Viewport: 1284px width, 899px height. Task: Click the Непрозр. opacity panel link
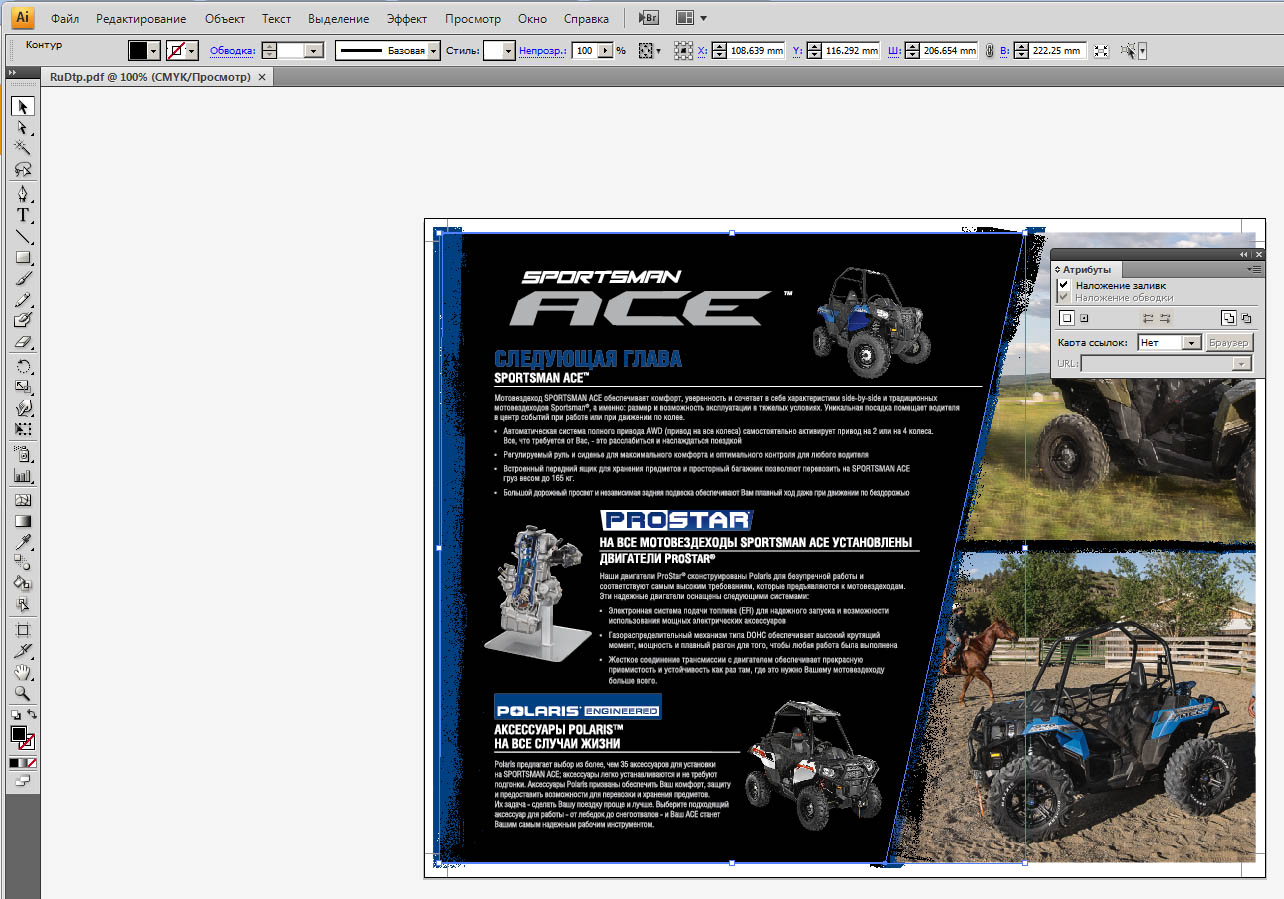point(542,51)
